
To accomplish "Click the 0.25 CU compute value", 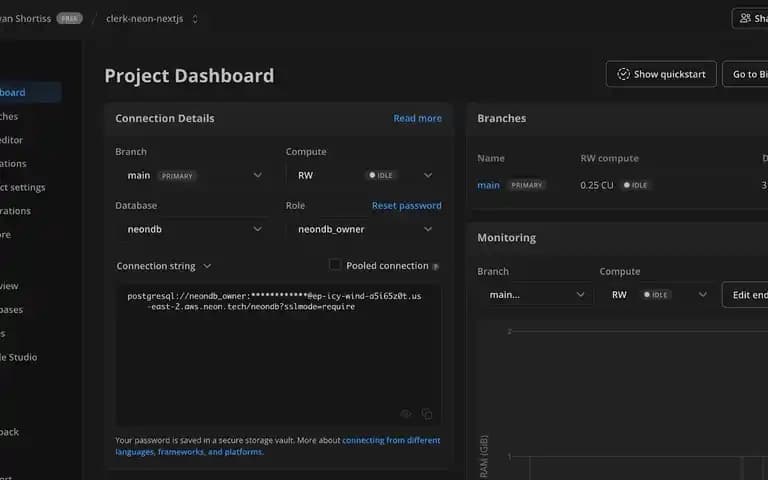I will [x=597, y=185].
